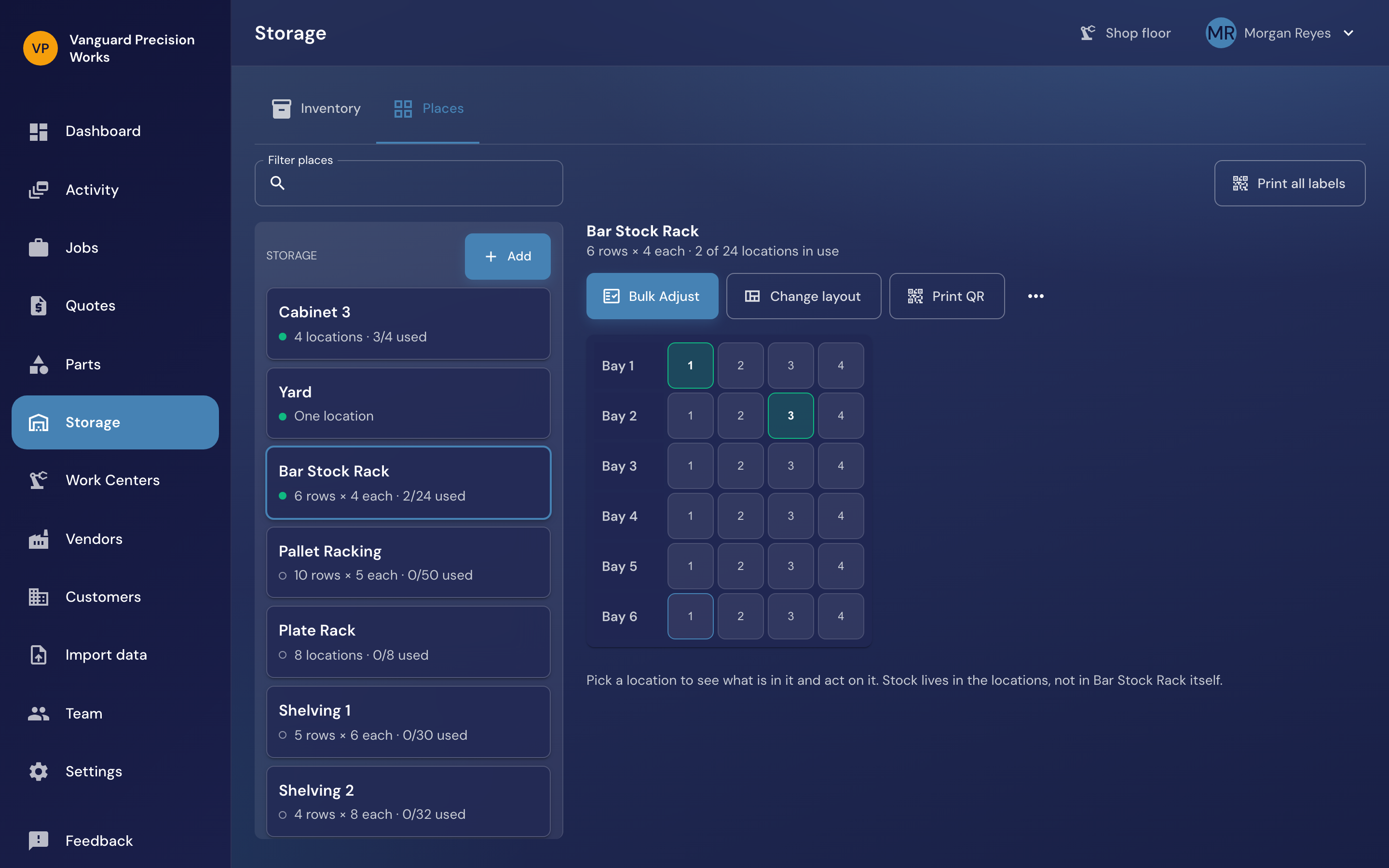Open the Dashboard sidebar icon
This screenshot has width=1389, height=868.
(x=39, y=132)
